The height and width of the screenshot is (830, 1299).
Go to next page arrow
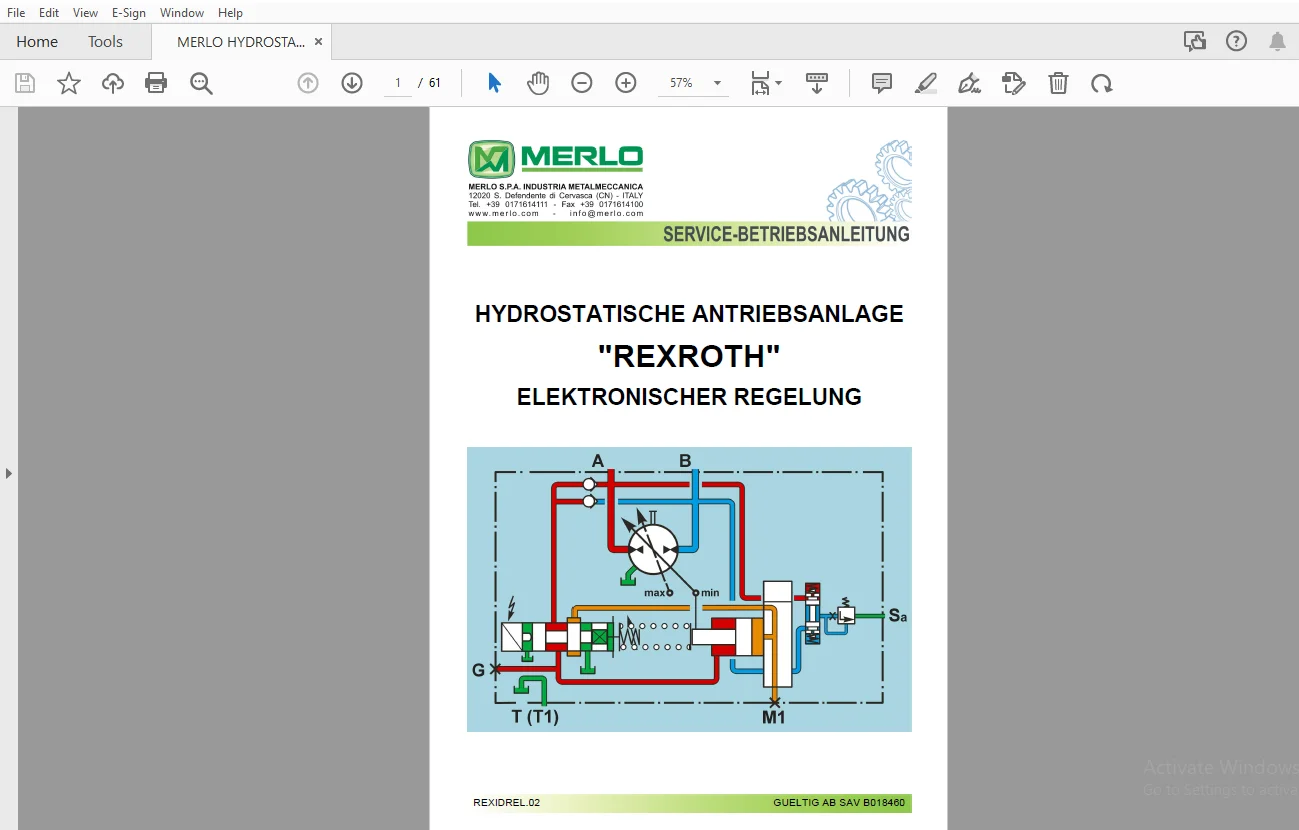click(x=352, y=83)
